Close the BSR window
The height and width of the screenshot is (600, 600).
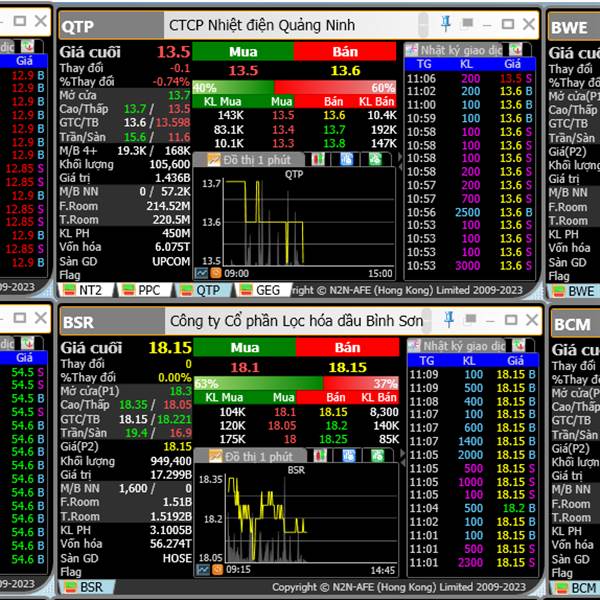(x=532, y=320)
